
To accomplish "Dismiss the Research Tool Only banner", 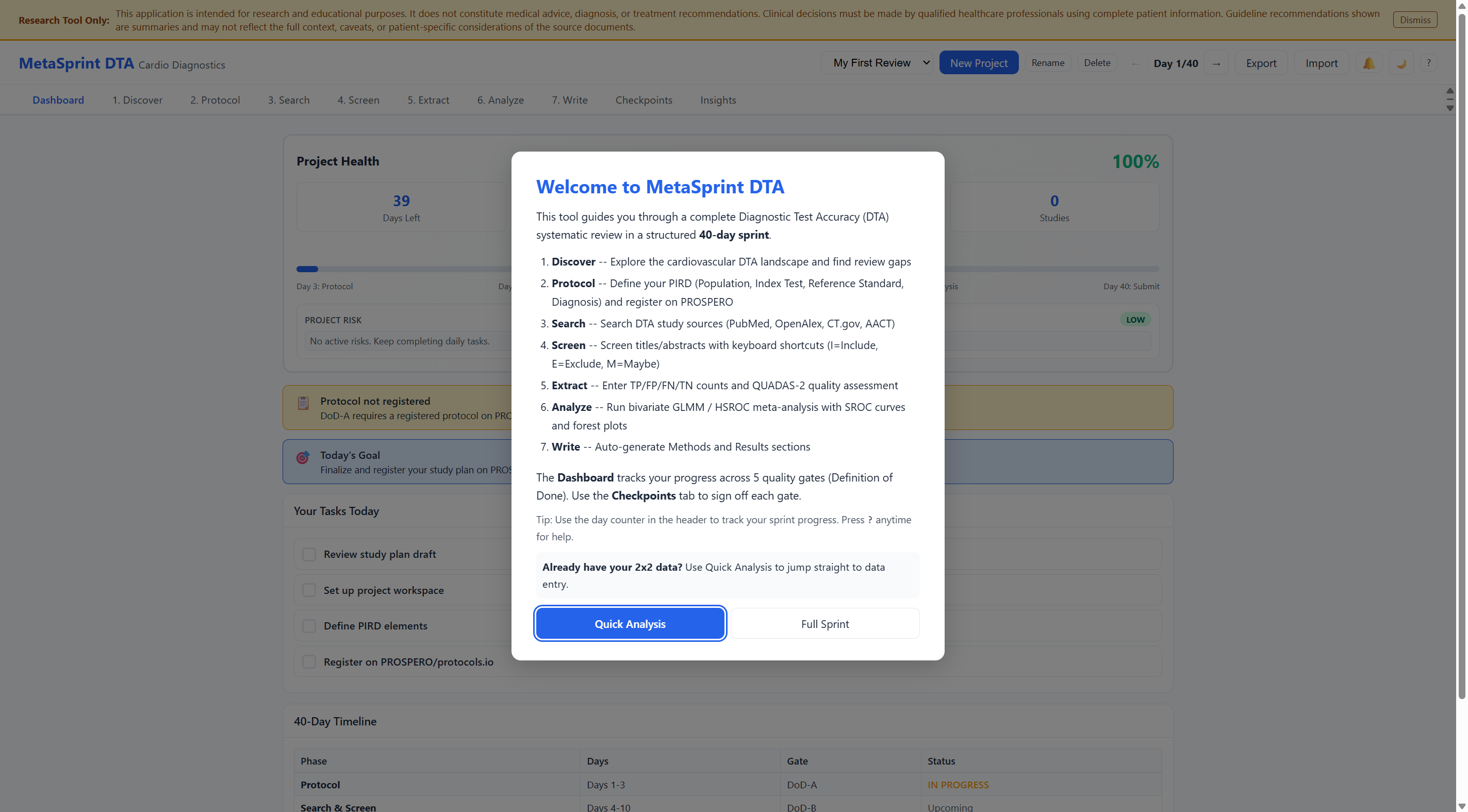I will point(1414,20).
